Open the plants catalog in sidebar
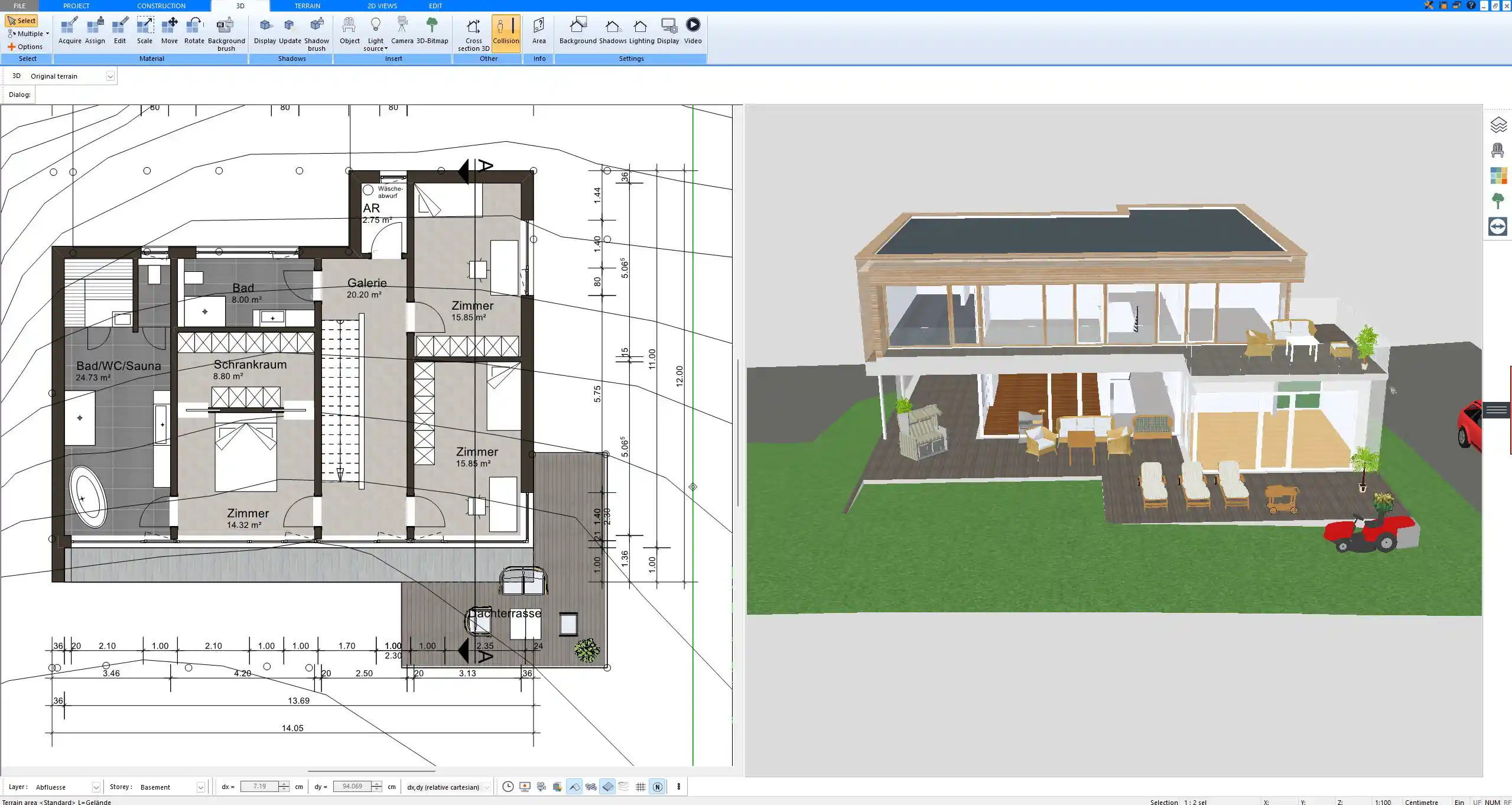This screenshot has width=1512, height=805. coord(1498,201)
